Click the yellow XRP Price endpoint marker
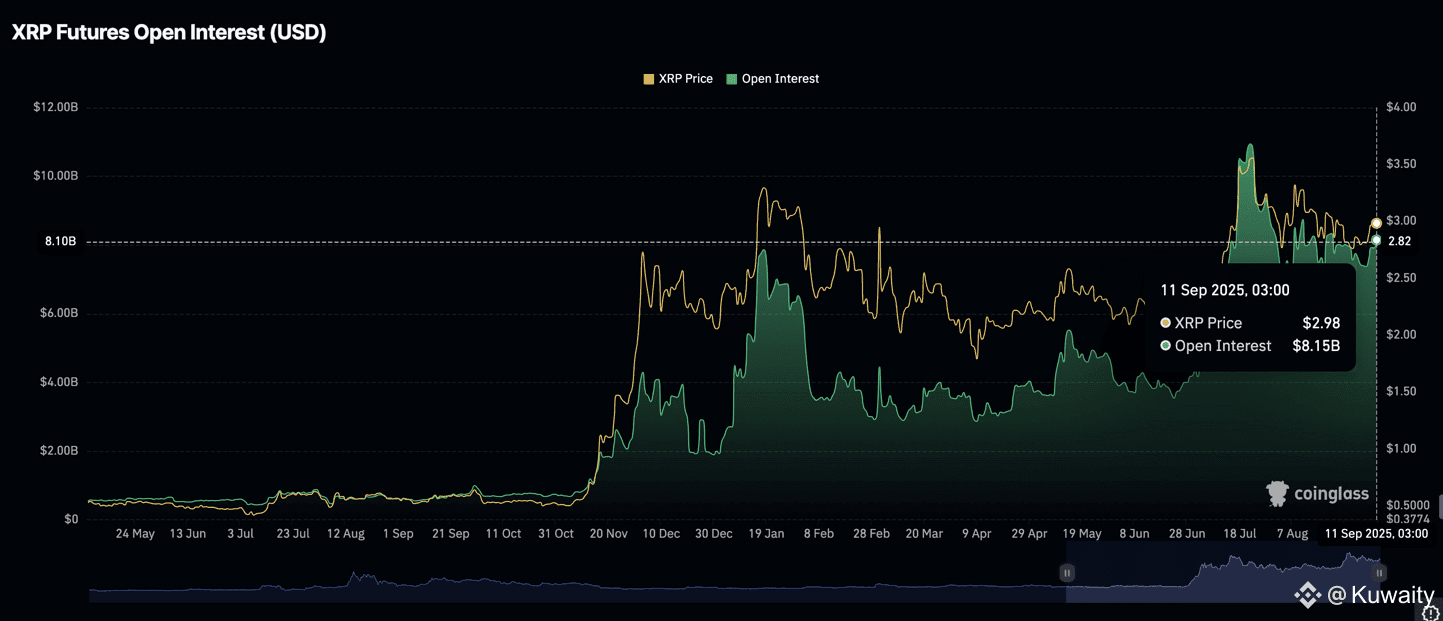1443x621 pixels. (x=1377, y=223)
